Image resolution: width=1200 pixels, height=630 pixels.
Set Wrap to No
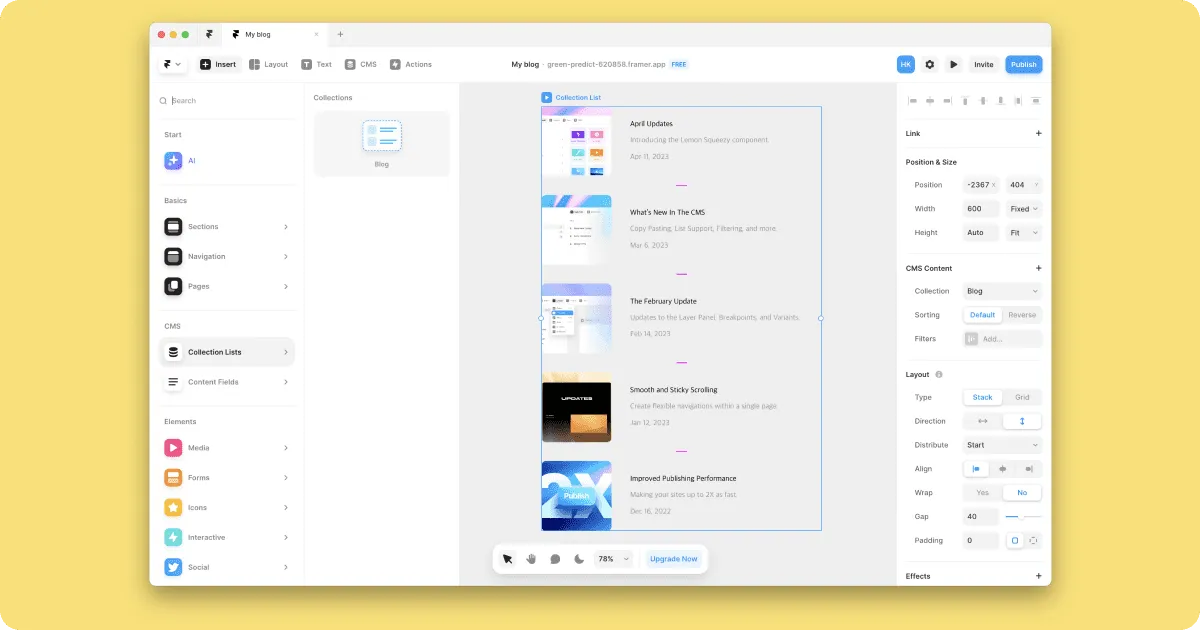[x=1022, y=493]
